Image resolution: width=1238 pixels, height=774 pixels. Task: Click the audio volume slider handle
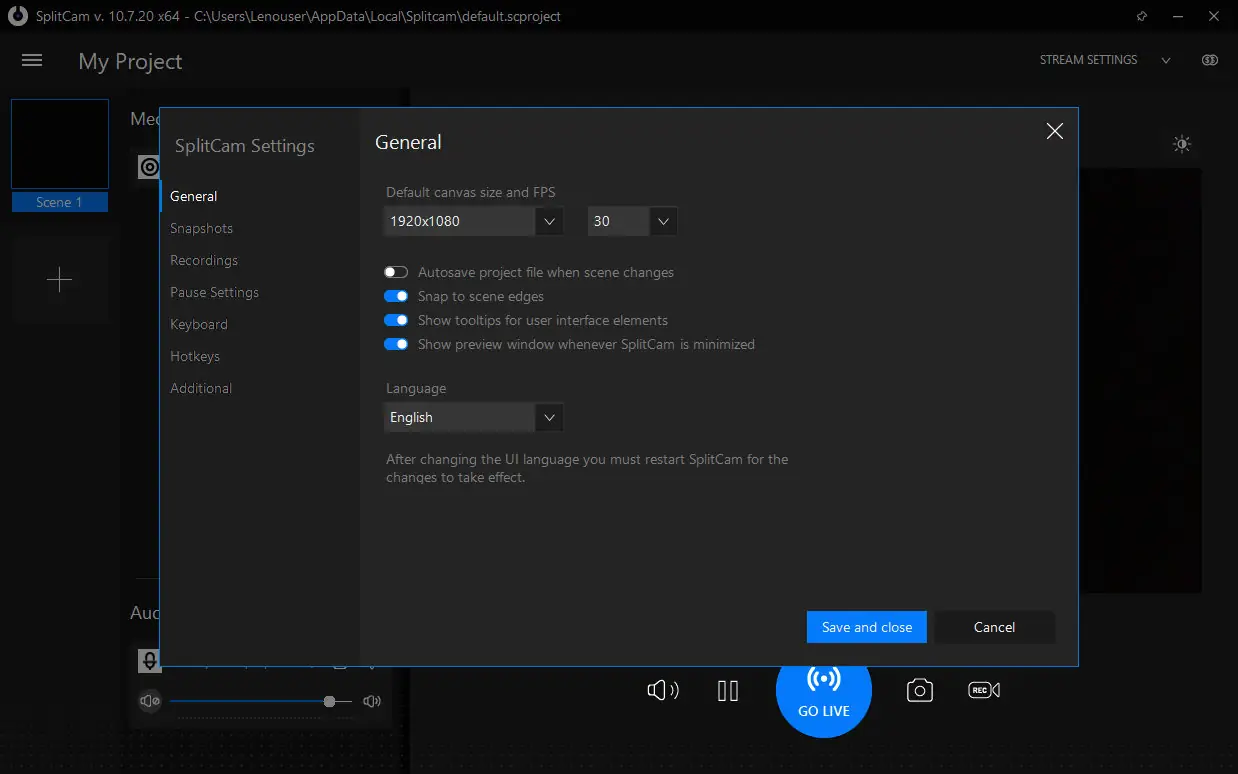tap(329, 702)
